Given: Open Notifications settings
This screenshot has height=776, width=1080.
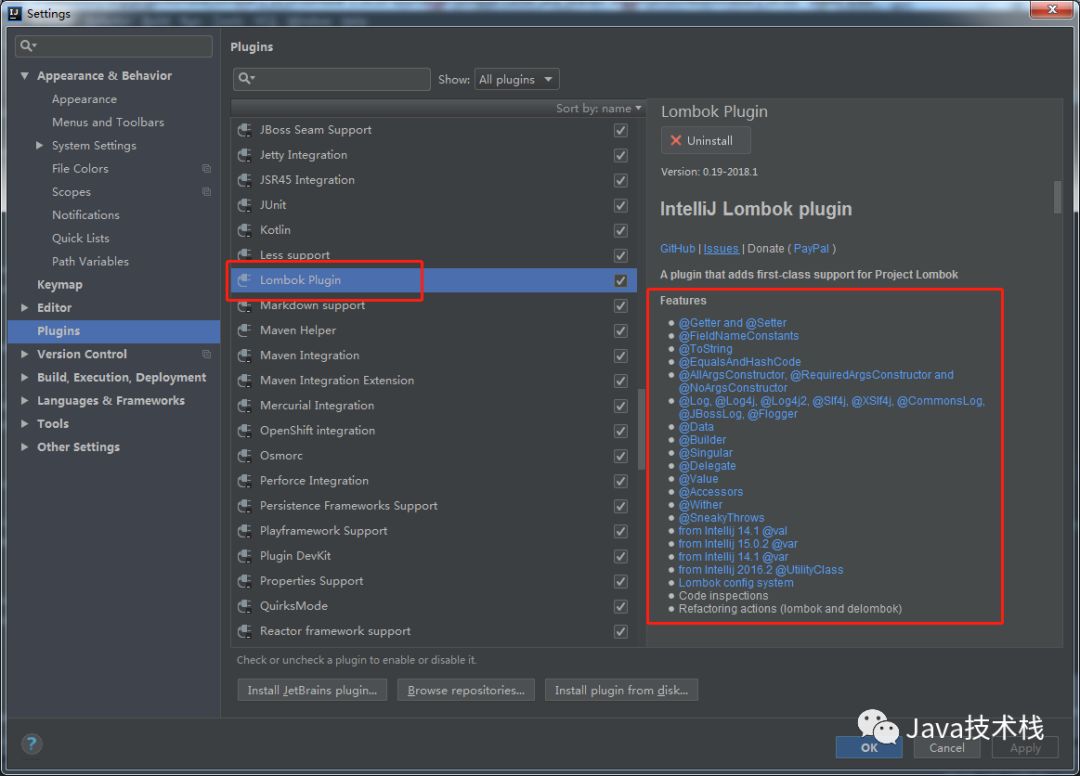Looking at the screenshot, I should 85,215.
